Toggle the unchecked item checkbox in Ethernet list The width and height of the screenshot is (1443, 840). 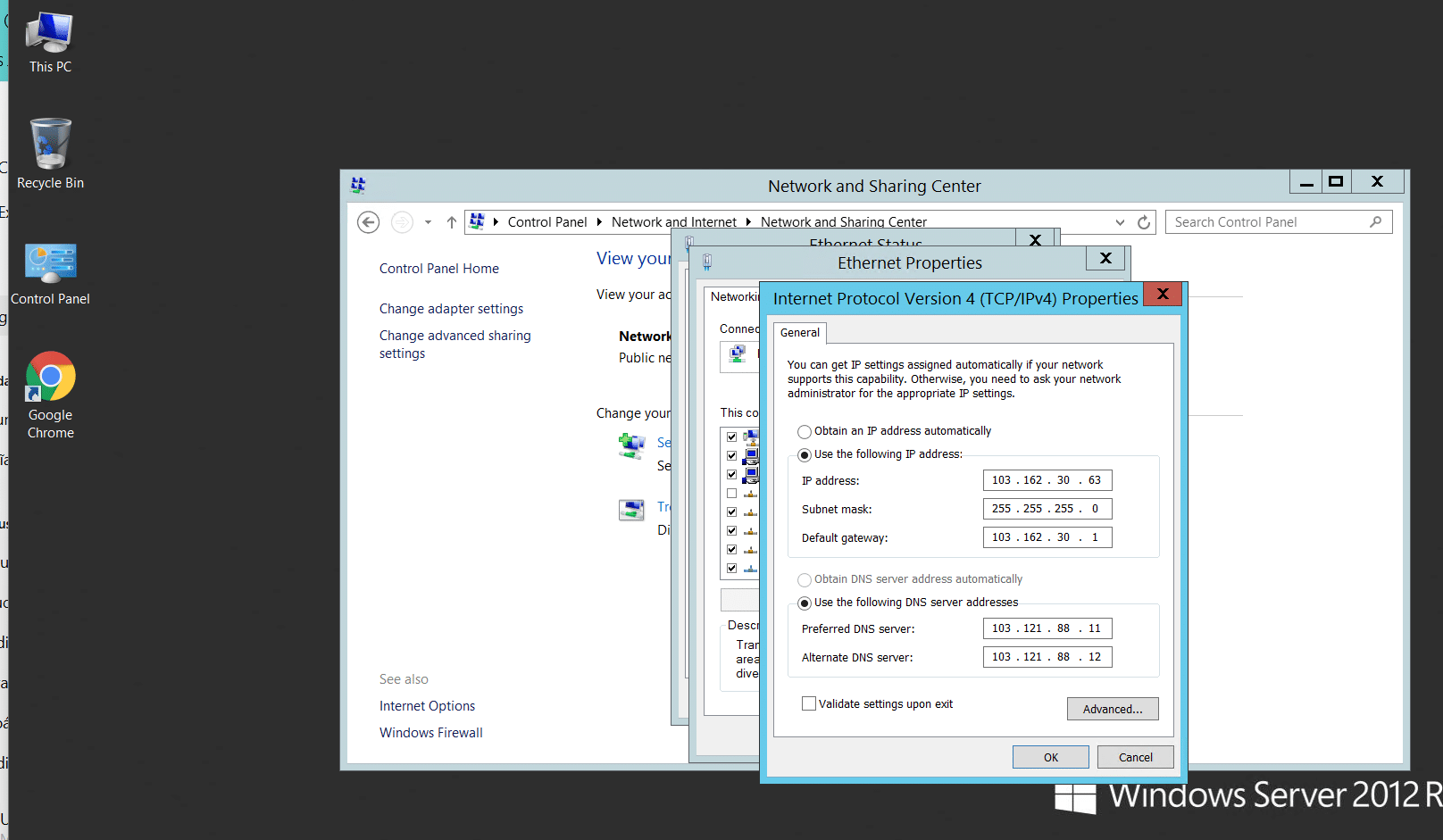click(731, 493)
